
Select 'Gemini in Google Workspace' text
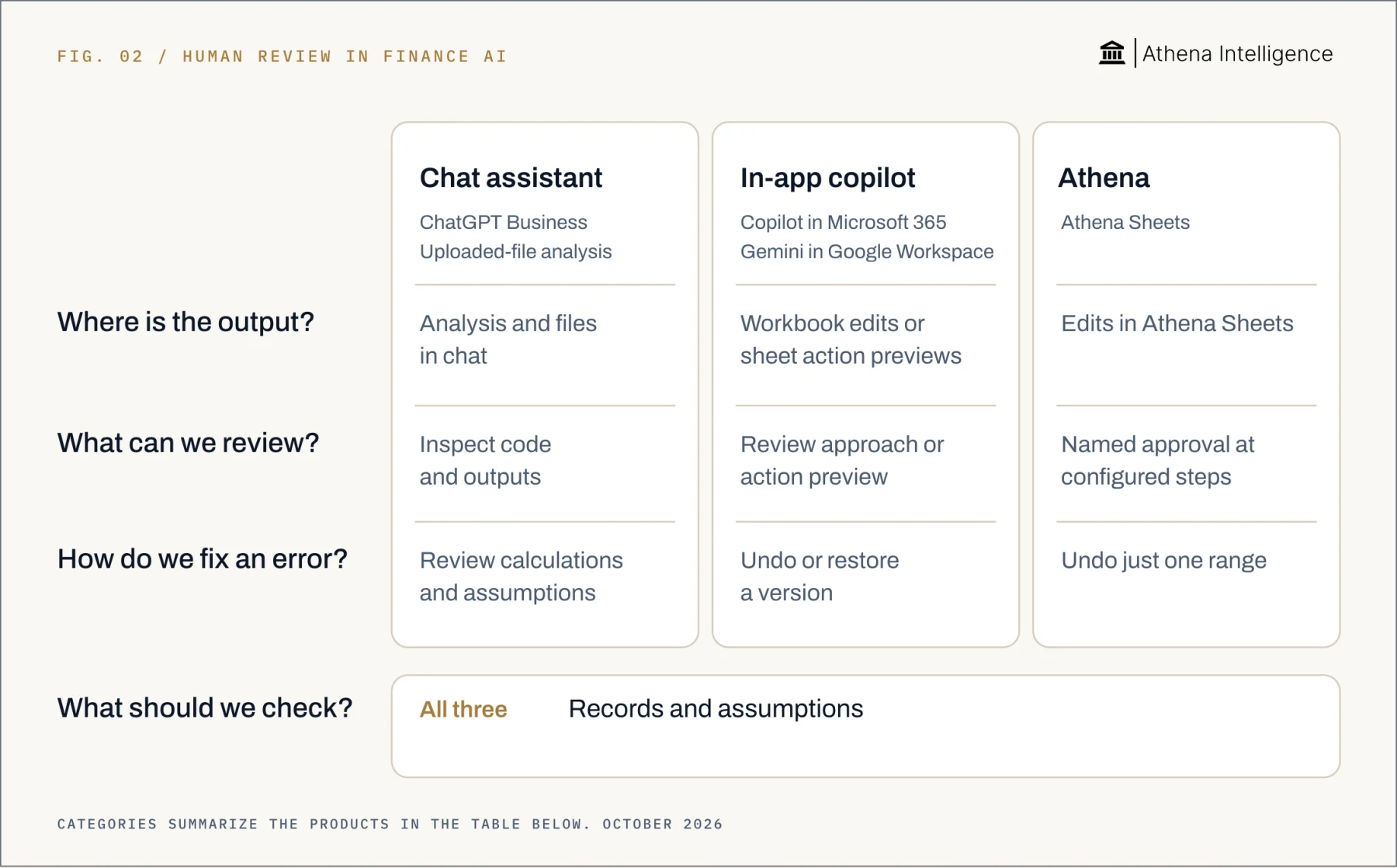[x=867, y=251]
